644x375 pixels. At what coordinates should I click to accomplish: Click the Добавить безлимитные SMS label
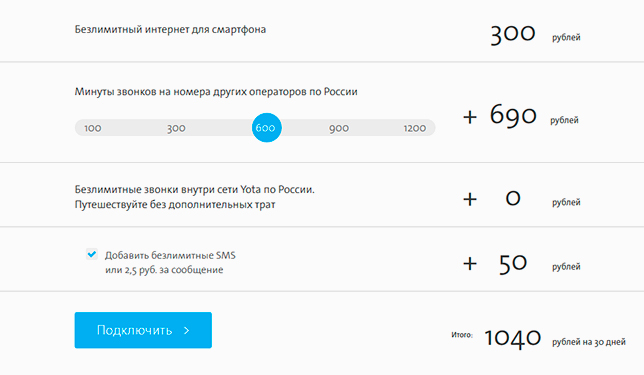[x=170, y=255]
